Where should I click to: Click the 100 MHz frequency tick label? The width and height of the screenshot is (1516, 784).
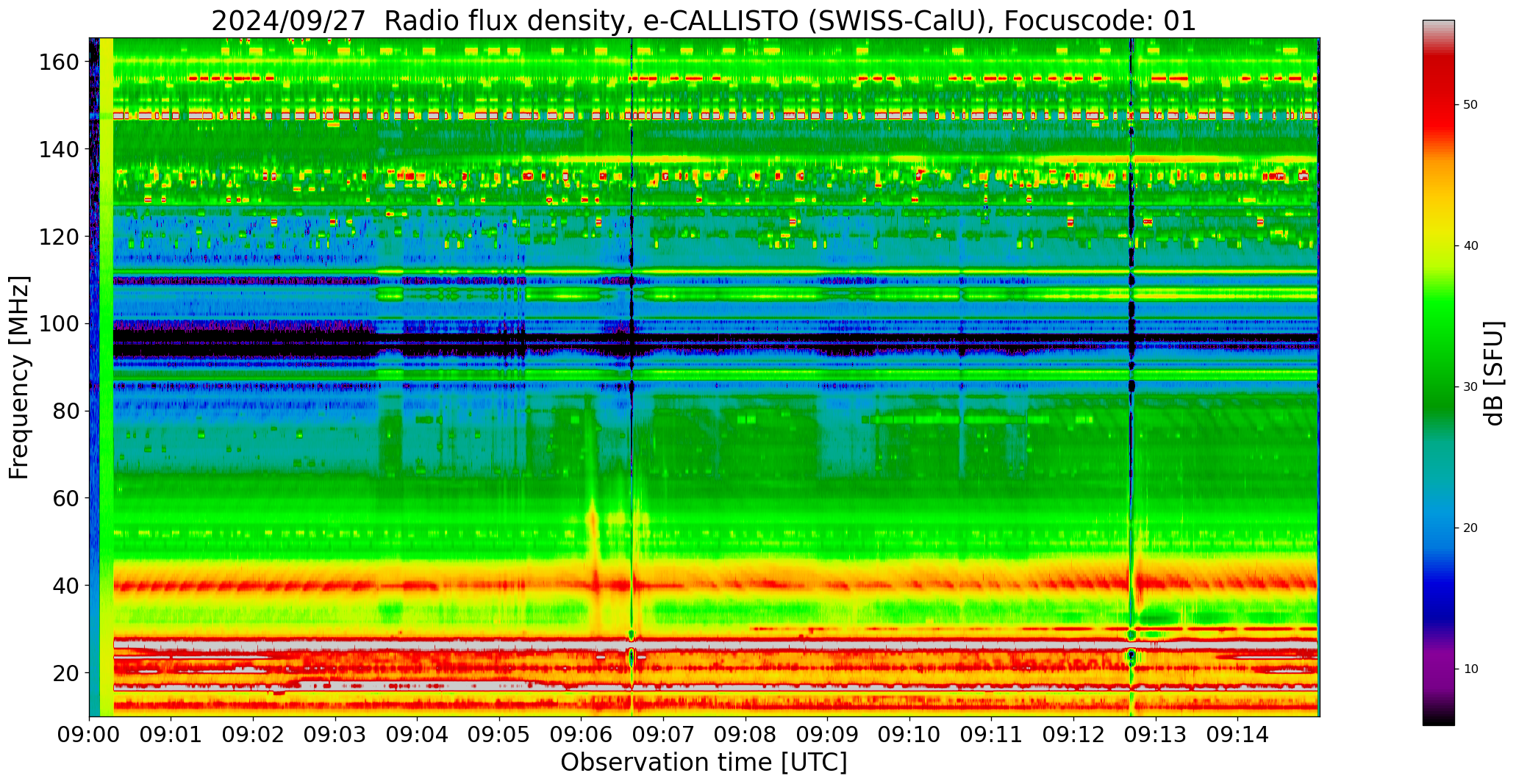tap(60, 324)
